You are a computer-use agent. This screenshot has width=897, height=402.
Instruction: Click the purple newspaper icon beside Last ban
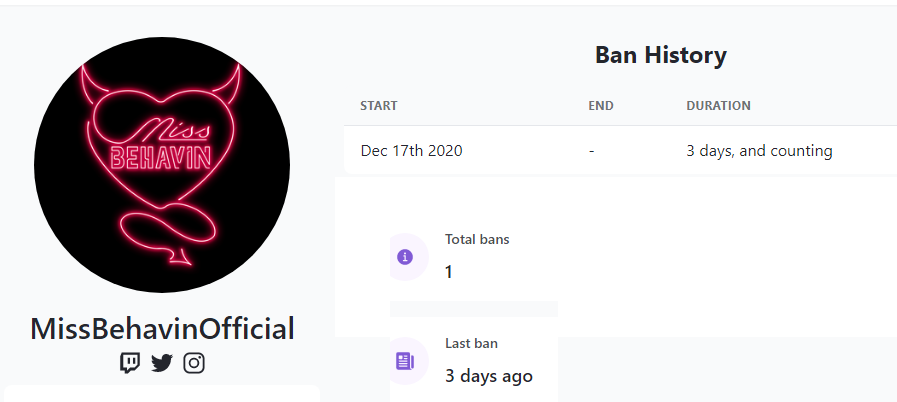coord(405,361)
